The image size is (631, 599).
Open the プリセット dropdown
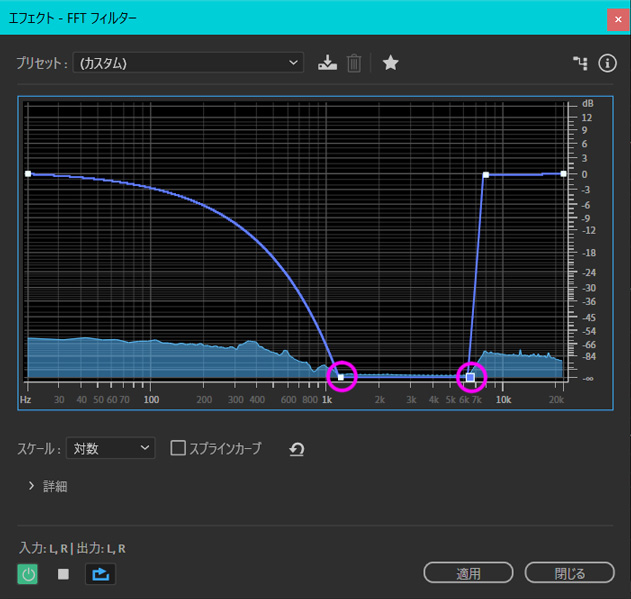tap(187, 63)
